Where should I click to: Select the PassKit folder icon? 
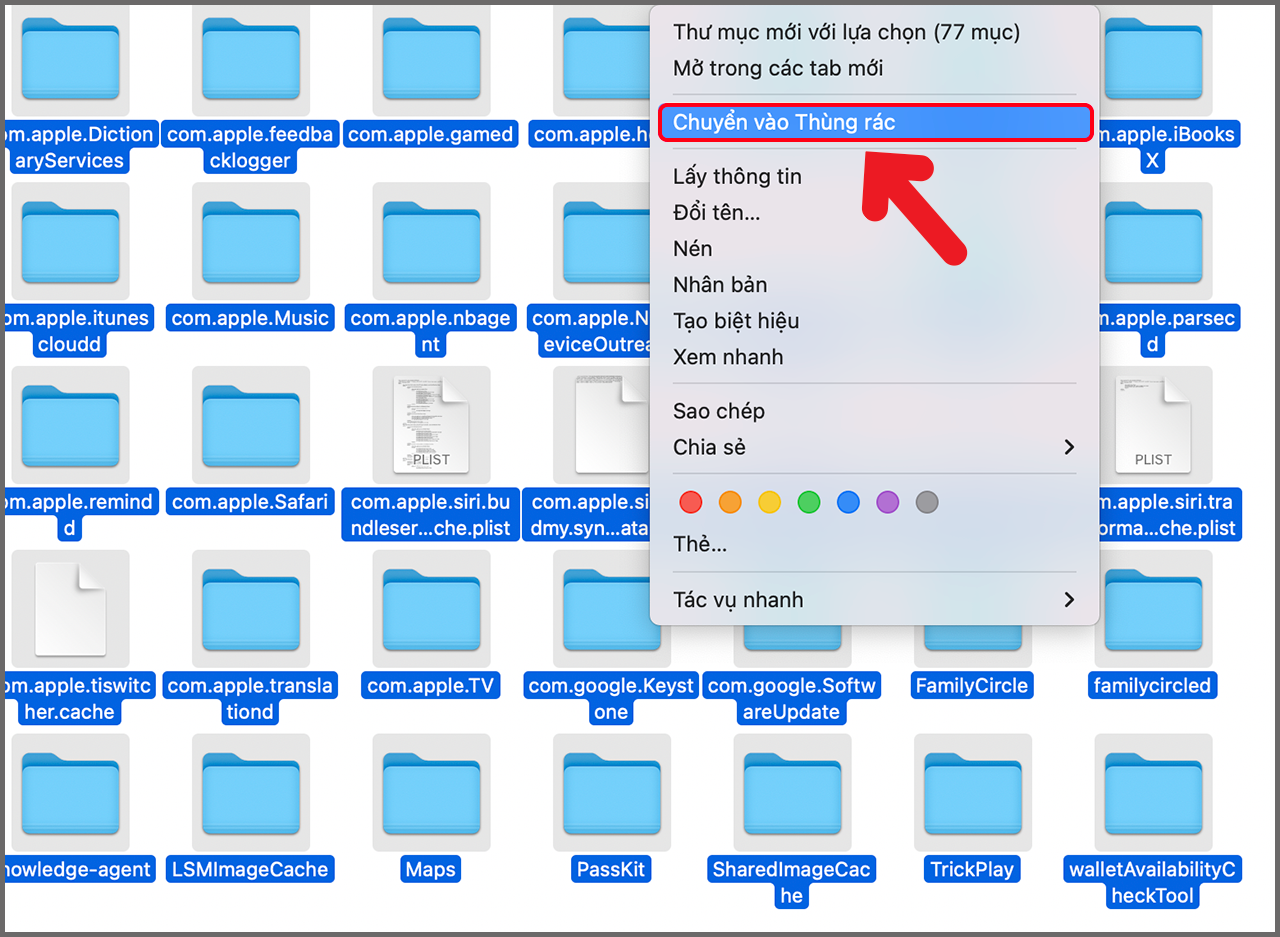click(x=611, y=793)
